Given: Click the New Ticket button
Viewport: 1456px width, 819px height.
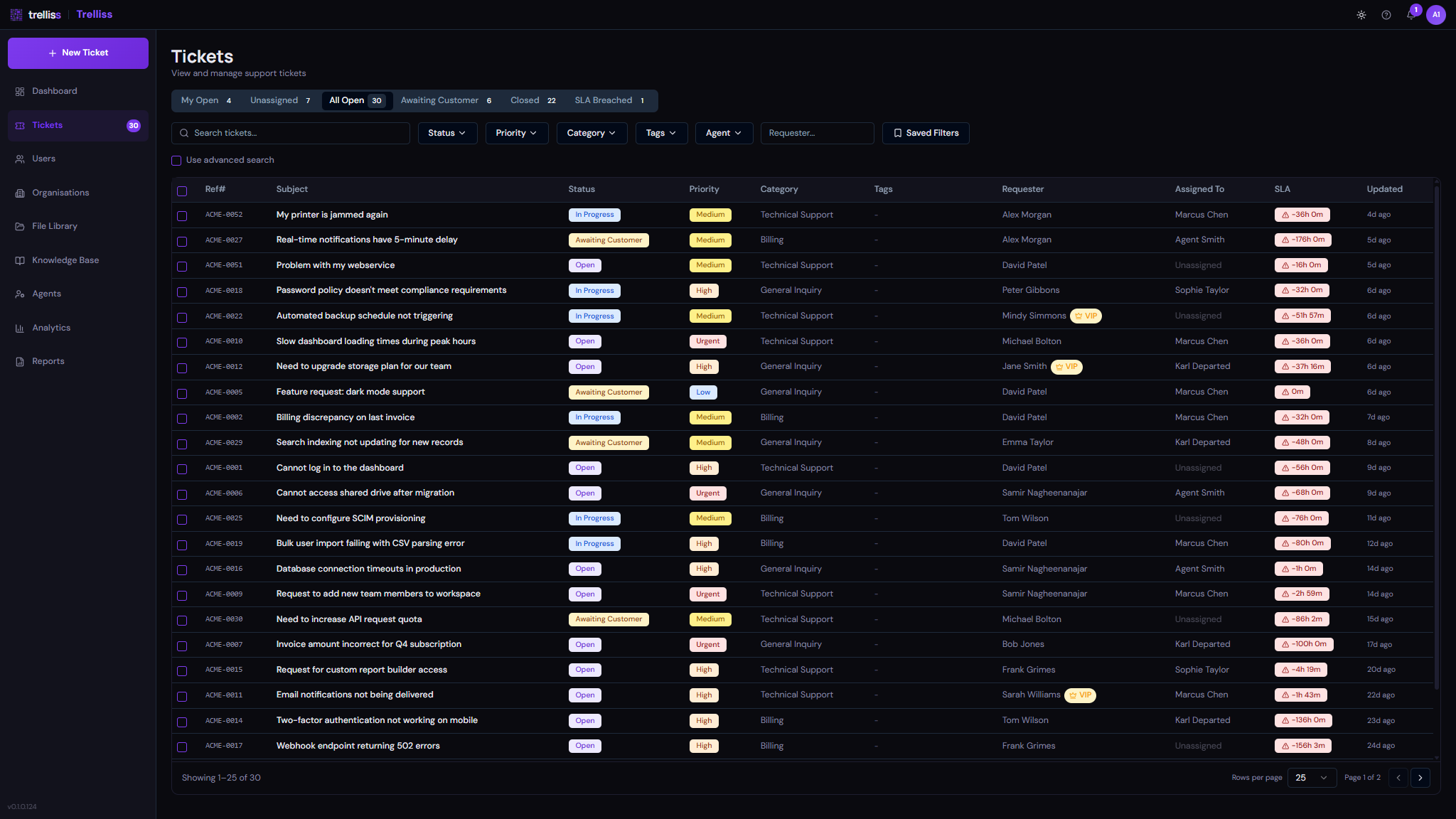Looking at the screenshot, I should [x=78, y=53].
